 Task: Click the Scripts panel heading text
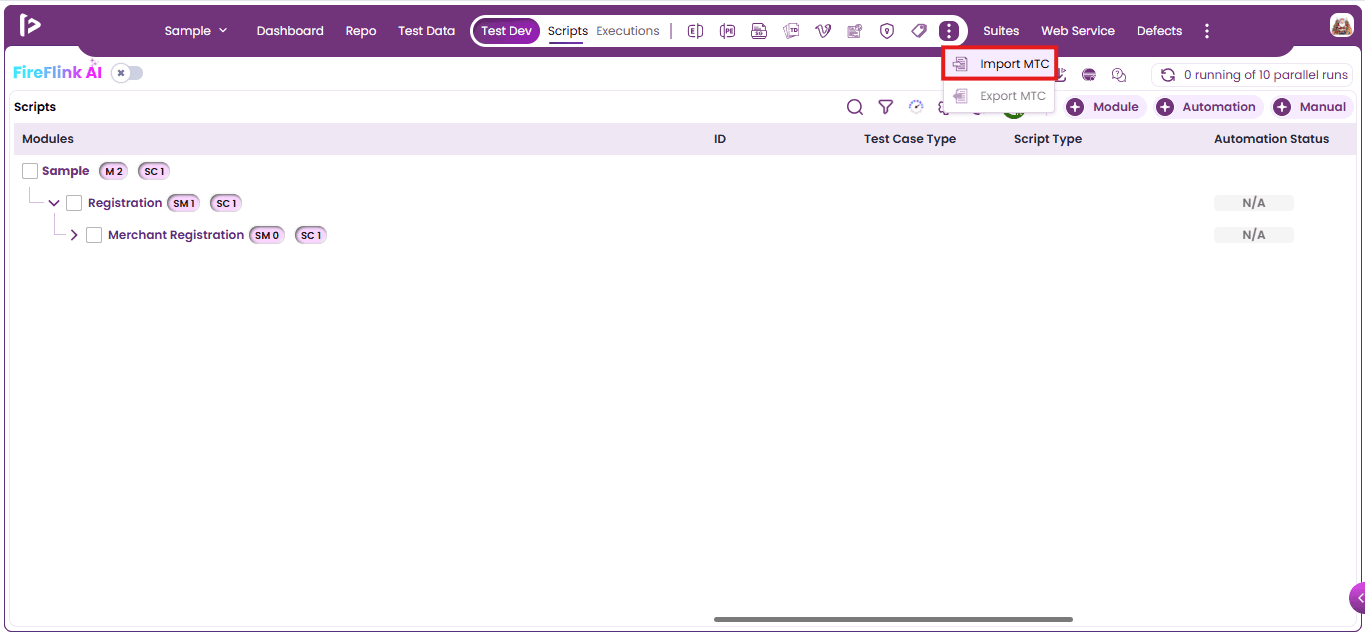click(35, 107)
